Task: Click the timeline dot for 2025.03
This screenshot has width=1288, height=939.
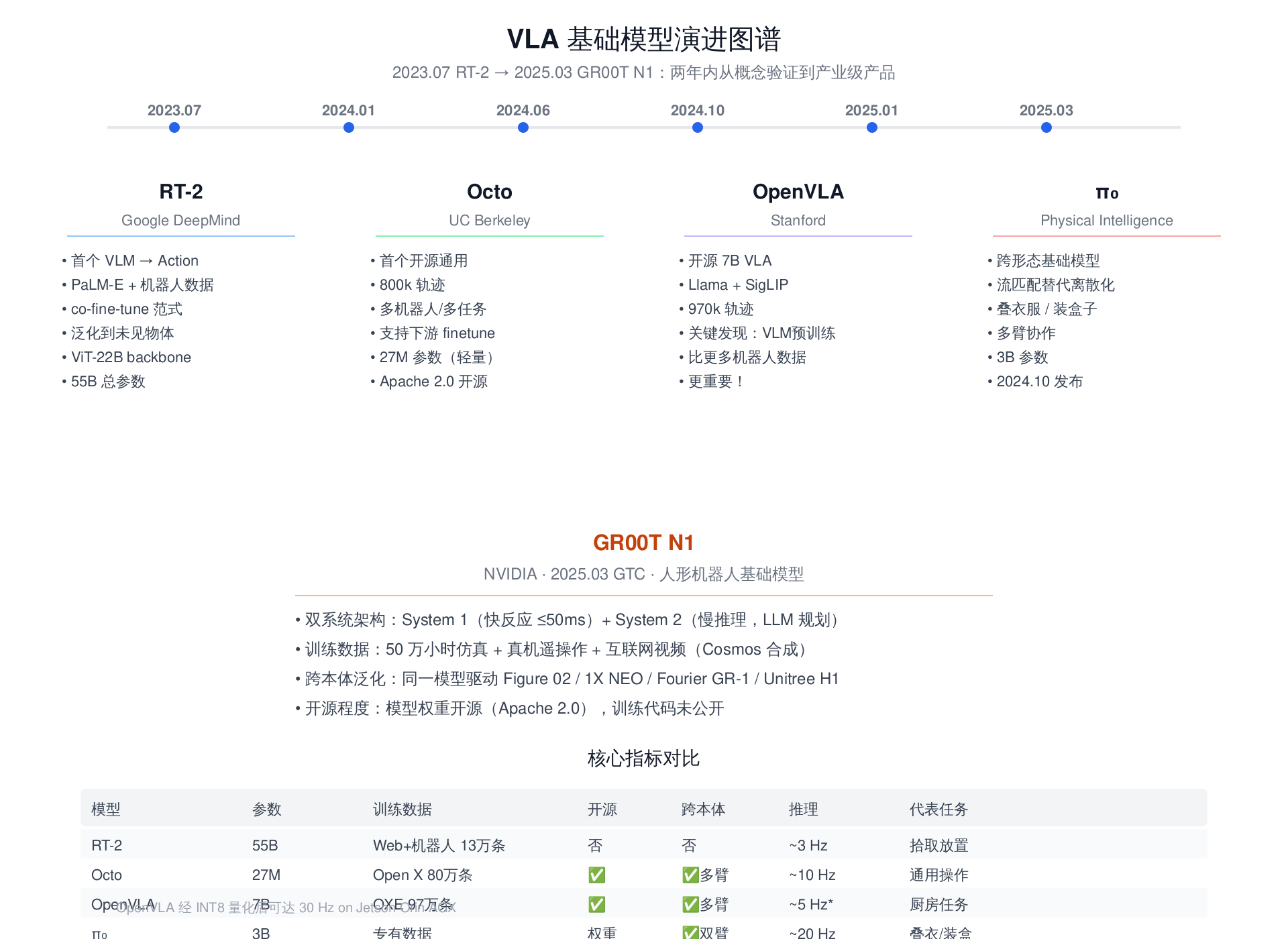Action: 1046,127
